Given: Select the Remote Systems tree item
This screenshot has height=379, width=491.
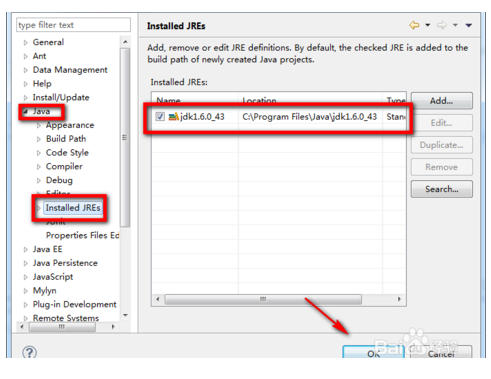Looking at the screenshot, I should point(66,318).
